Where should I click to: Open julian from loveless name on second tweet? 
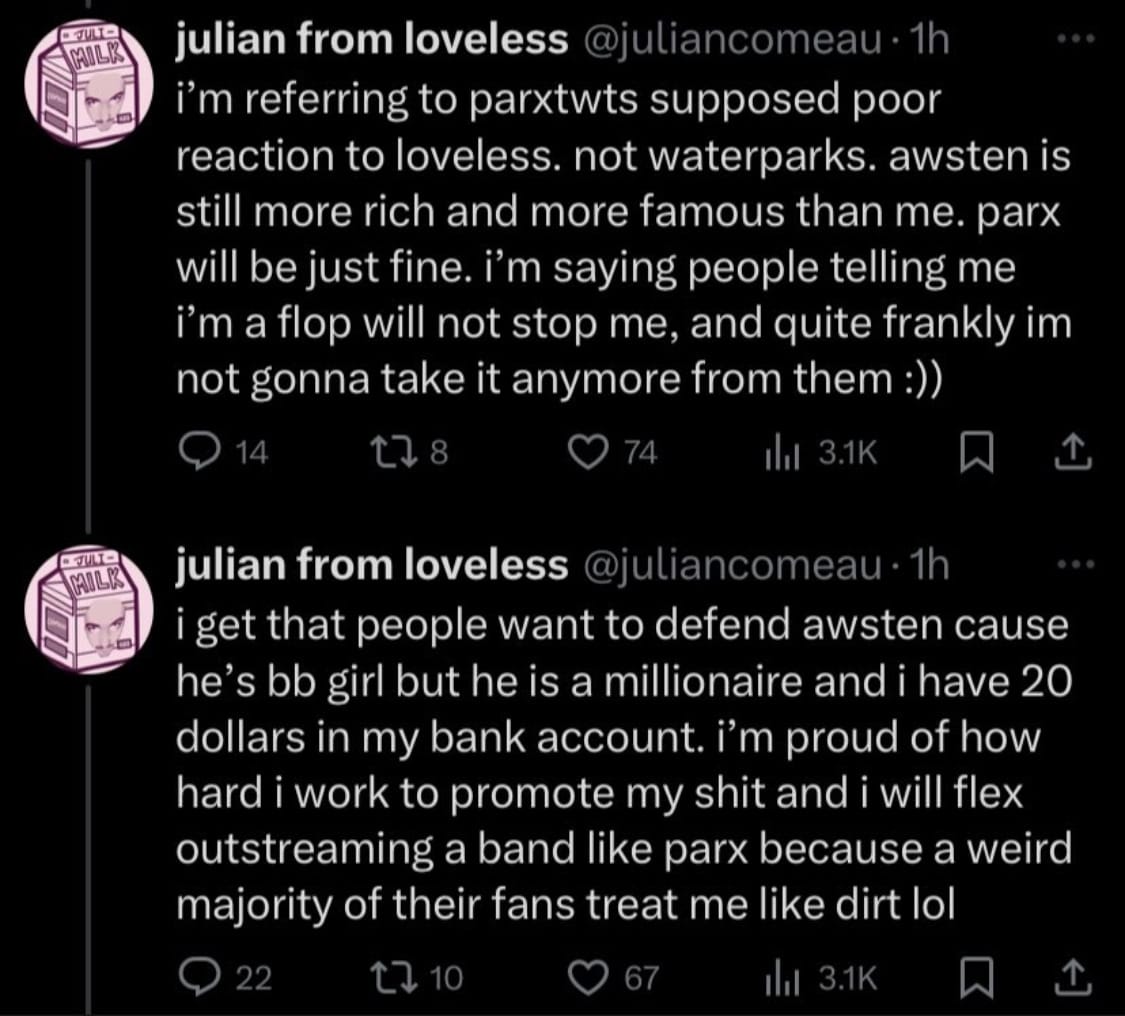click(372, 565)
